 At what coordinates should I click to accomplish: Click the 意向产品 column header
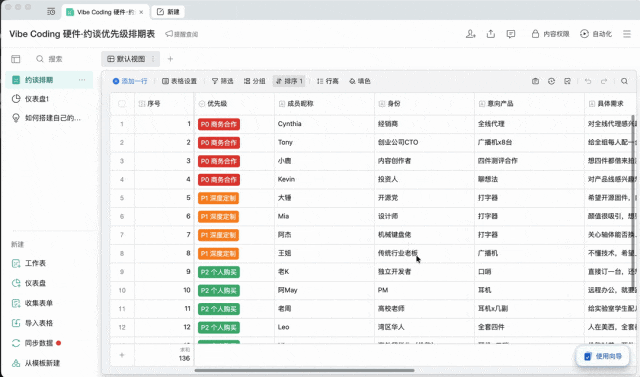click(x=529, y=104)
